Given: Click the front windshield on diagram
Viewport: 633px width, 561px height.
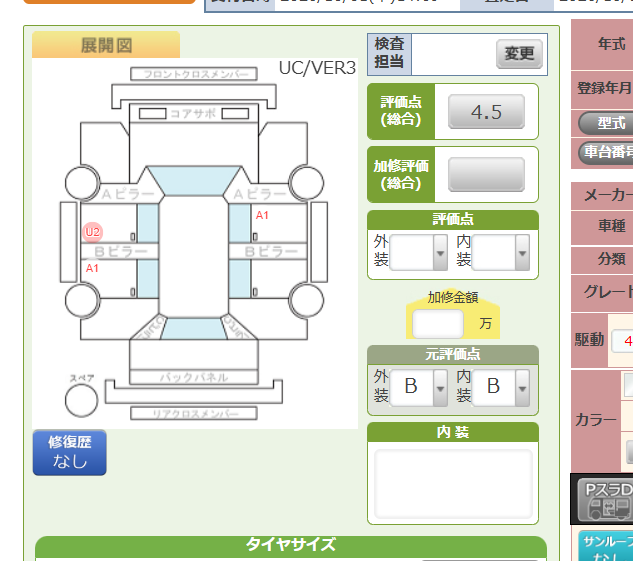Looking at the screenshot, I should click(194, 181).
